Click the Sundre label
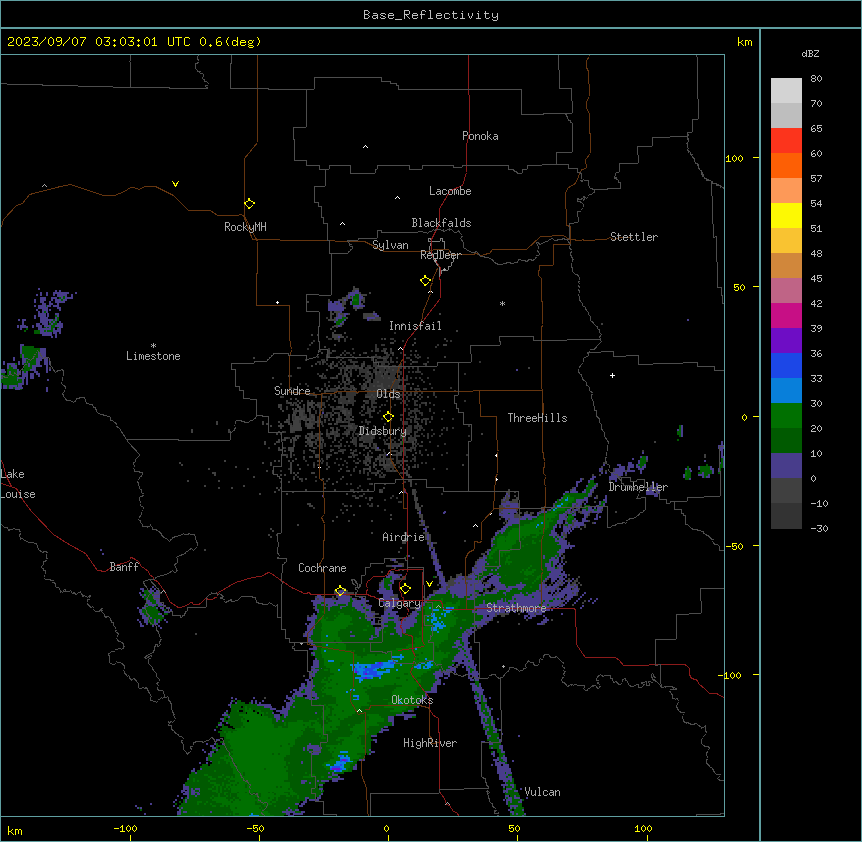 tap(292, 391)
